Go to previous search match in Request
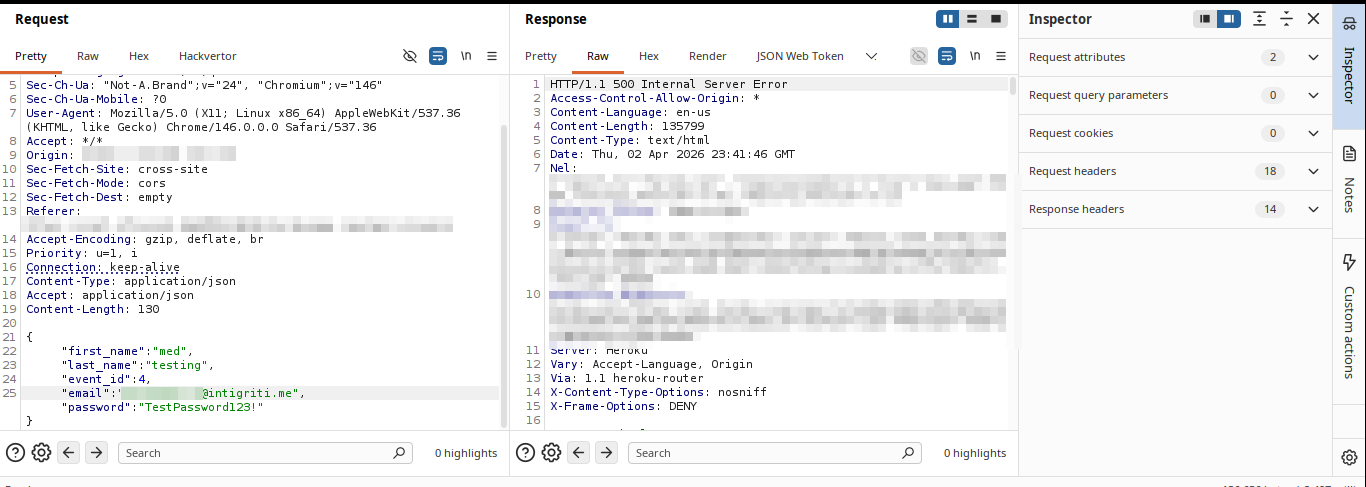Screen dimensions: 1366x487 coord(69,453)
